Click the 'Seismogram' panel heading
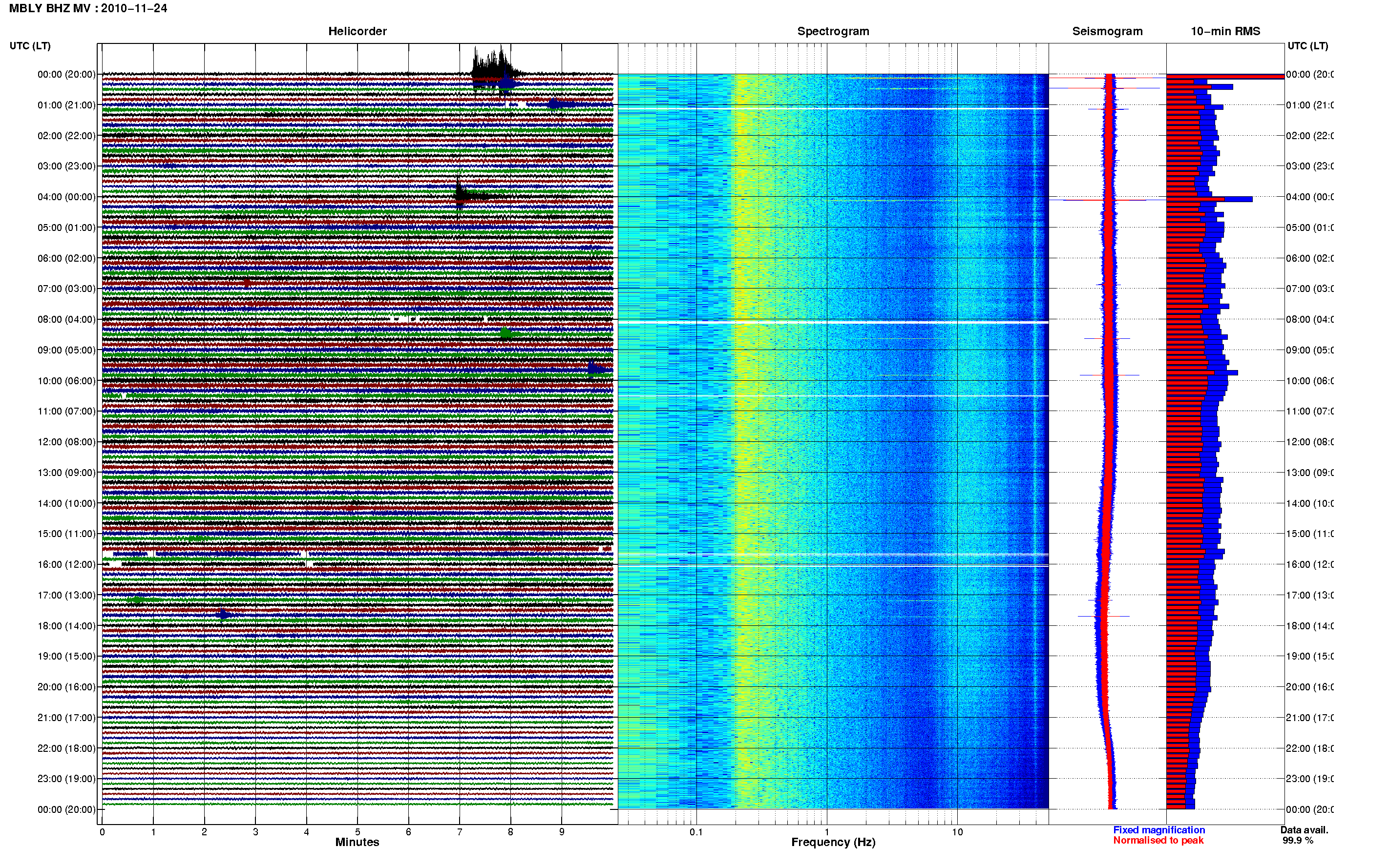 (1107, 32)
